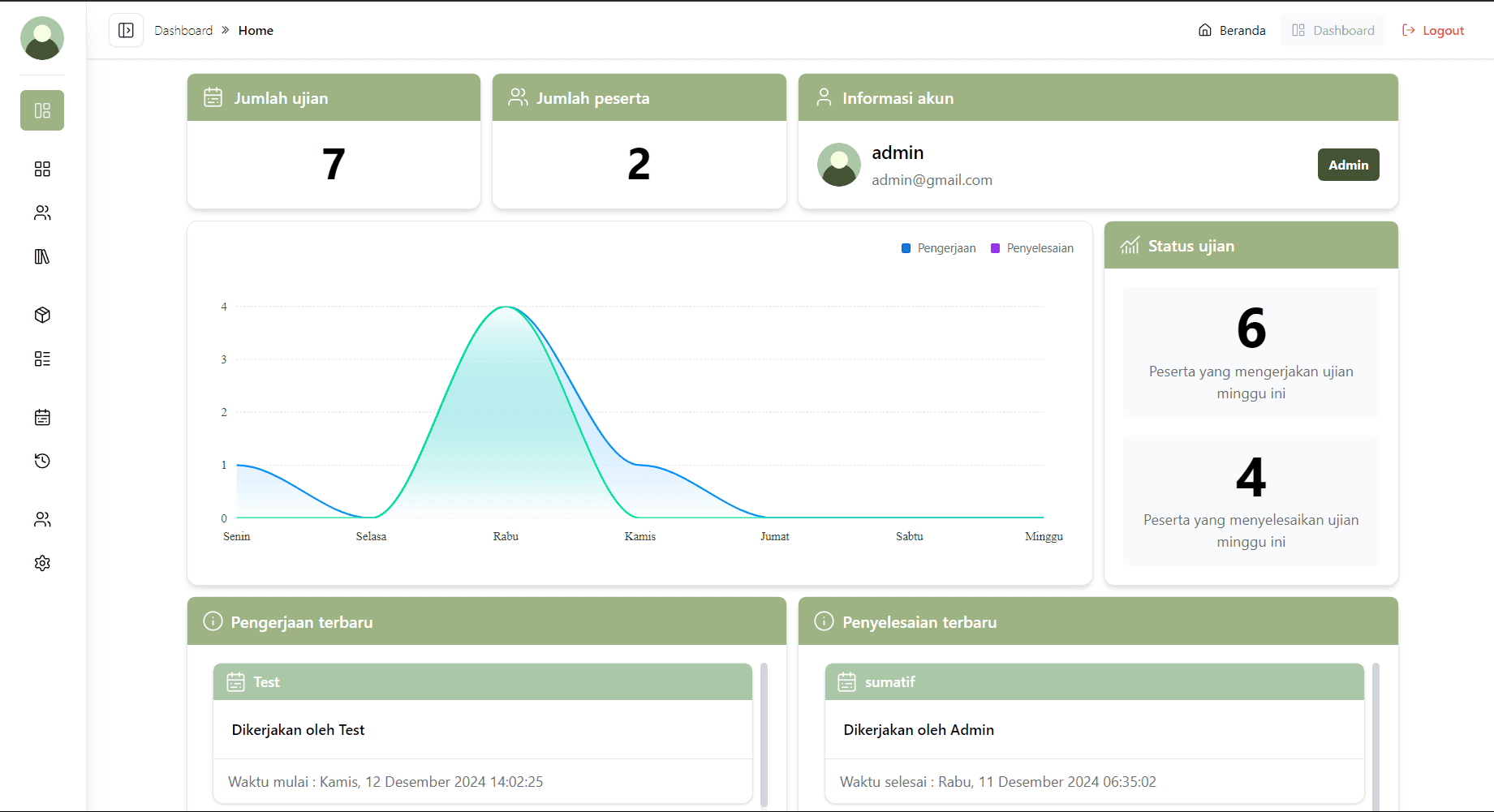Click the Logout link
1494x812 pixels.
(1433, 30)
